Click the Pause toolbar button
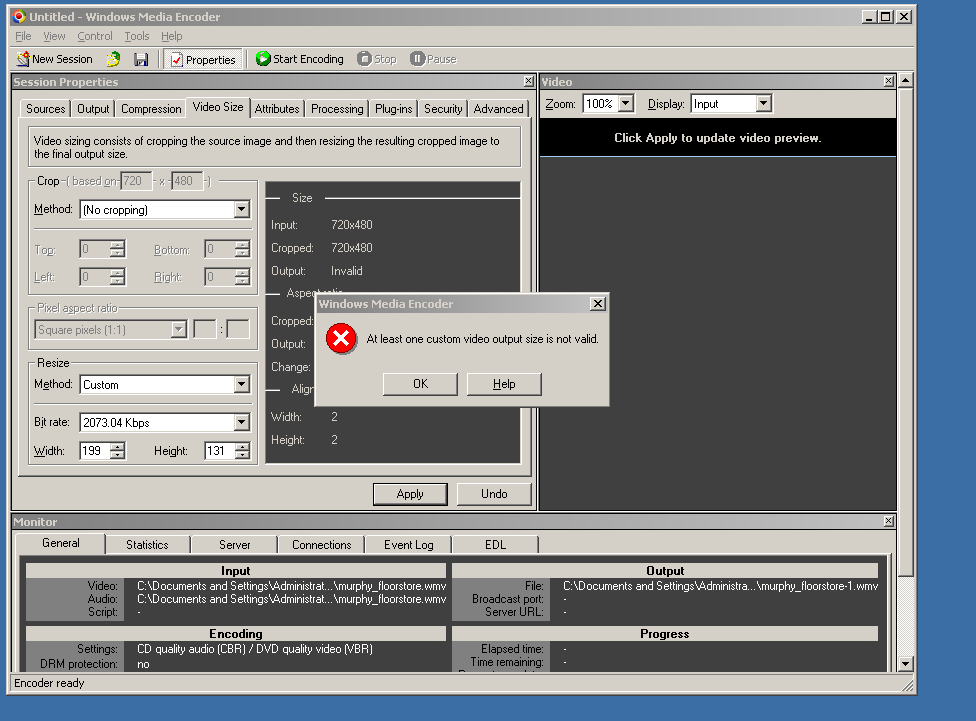The height and width of the screenshot is (721, 976). click(433, 59)
